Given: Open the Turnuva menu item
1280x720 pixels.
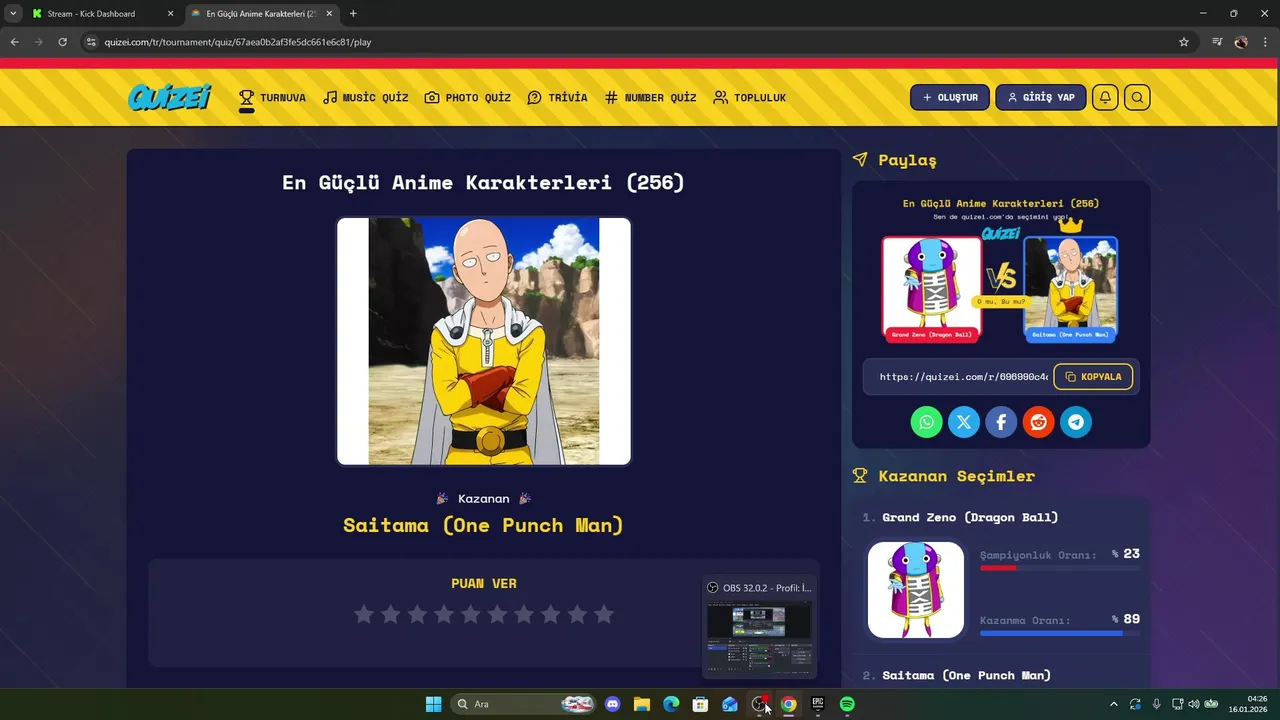Looking at the screenshot, I should tap(272, 98).
